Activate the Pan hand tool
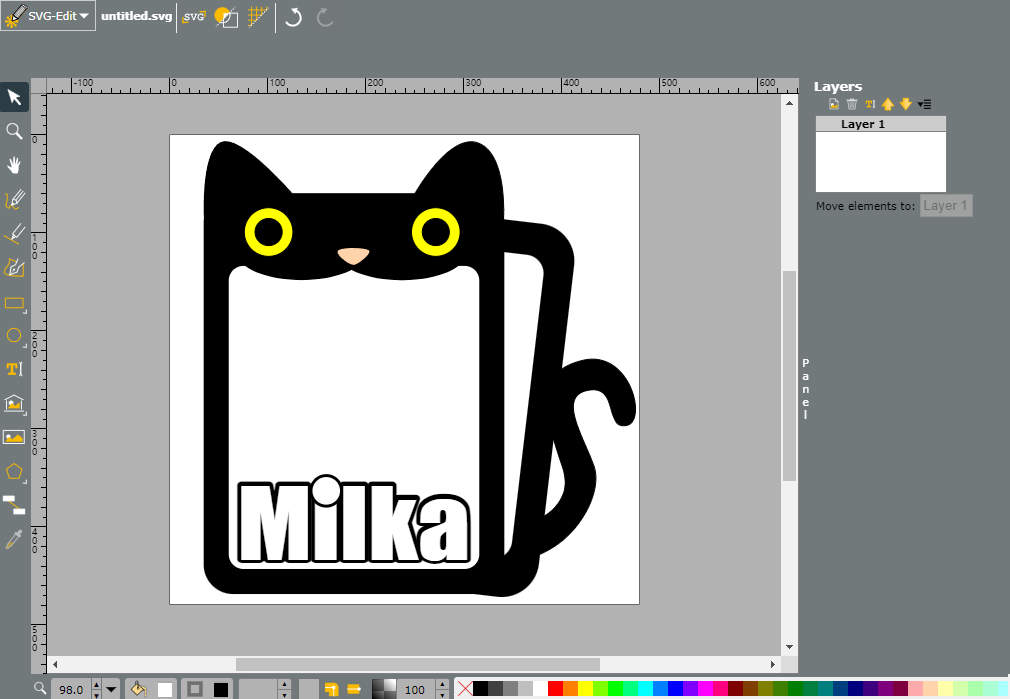The width and height of the screenshot is (1010, 699). (x=14, y=166)
